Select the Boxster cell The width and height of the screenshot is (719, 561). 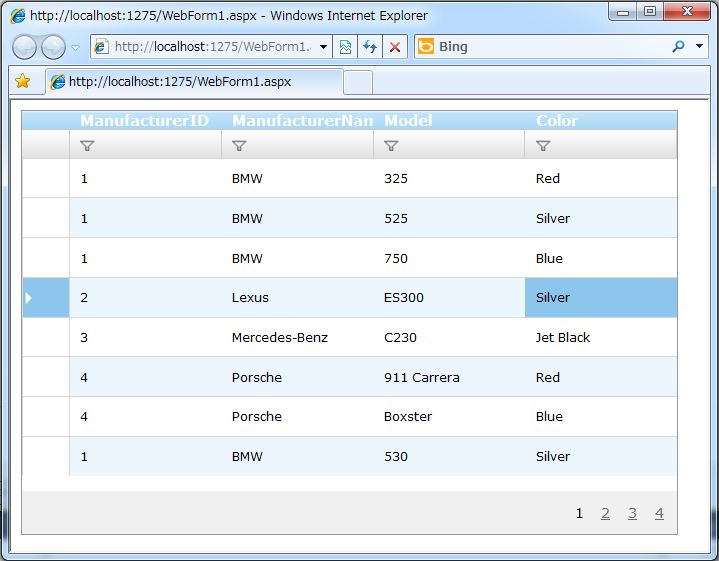click(449, 417)
